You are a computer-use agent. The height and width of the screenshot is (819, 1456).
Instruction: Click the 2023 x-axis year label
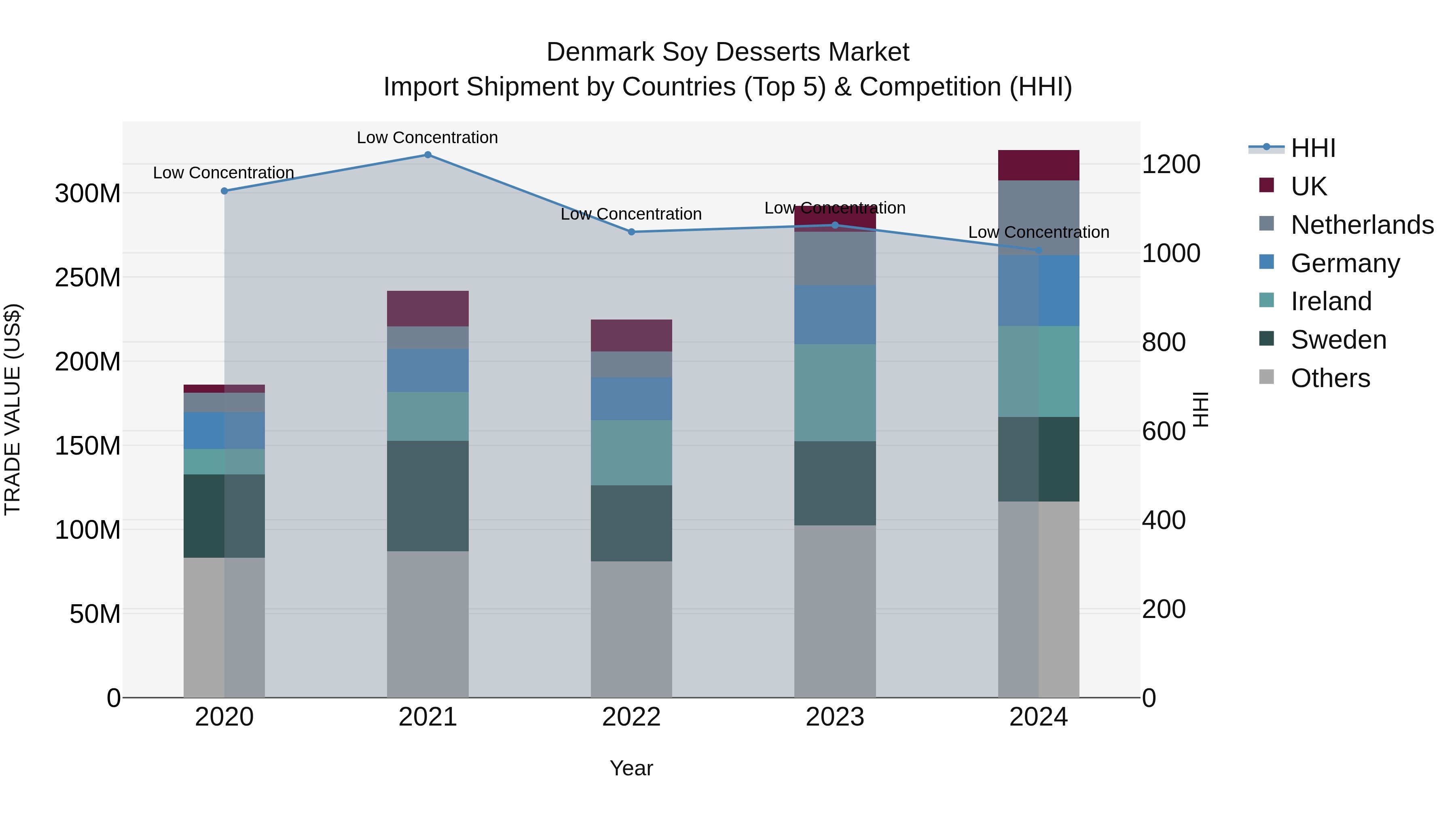pyautogui.click(x=836, y=717)
